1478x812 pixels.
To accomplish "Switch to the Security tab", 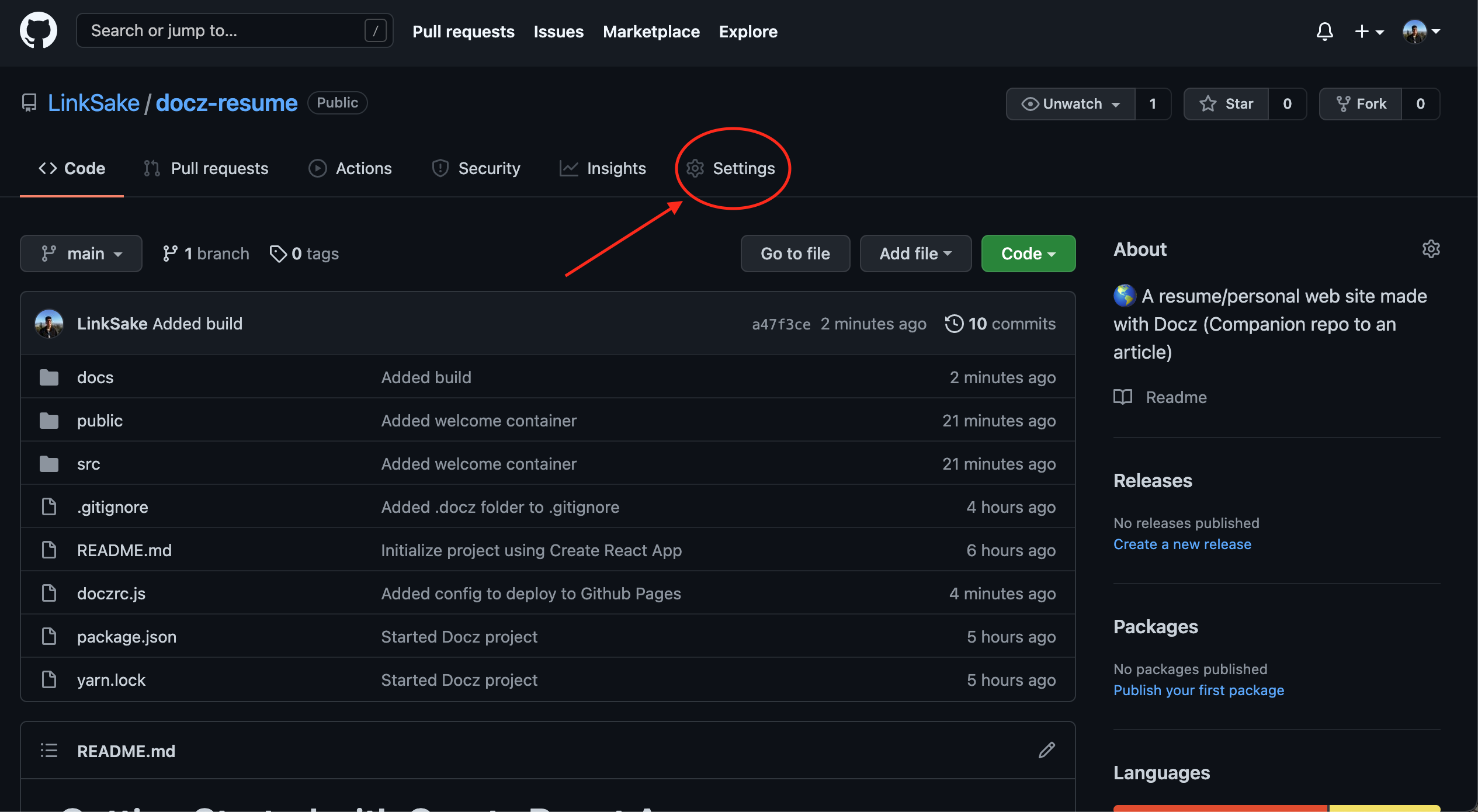I will pos(476,168).
